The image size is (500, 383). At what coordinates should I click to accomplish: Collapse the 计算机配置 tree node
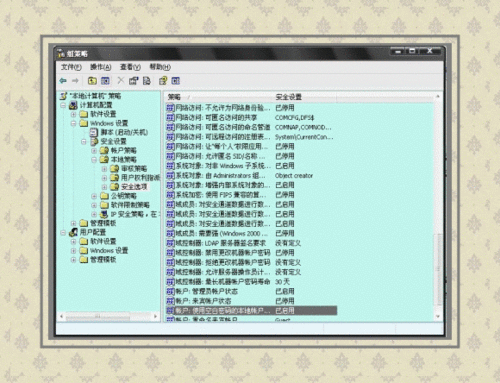(x=63, y=105)
